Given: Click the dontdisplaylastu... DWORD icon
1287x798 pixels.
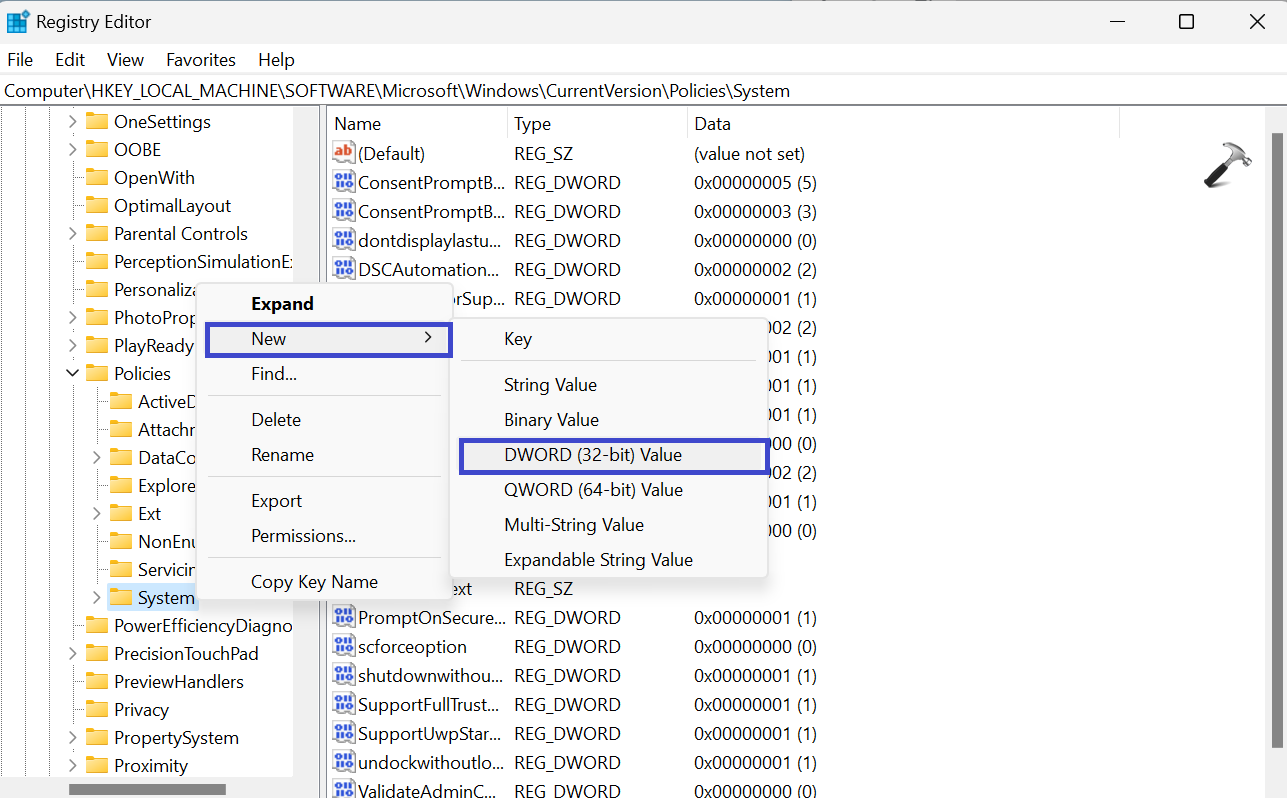Looking at the screenshot, I should (x=344, y=240).
